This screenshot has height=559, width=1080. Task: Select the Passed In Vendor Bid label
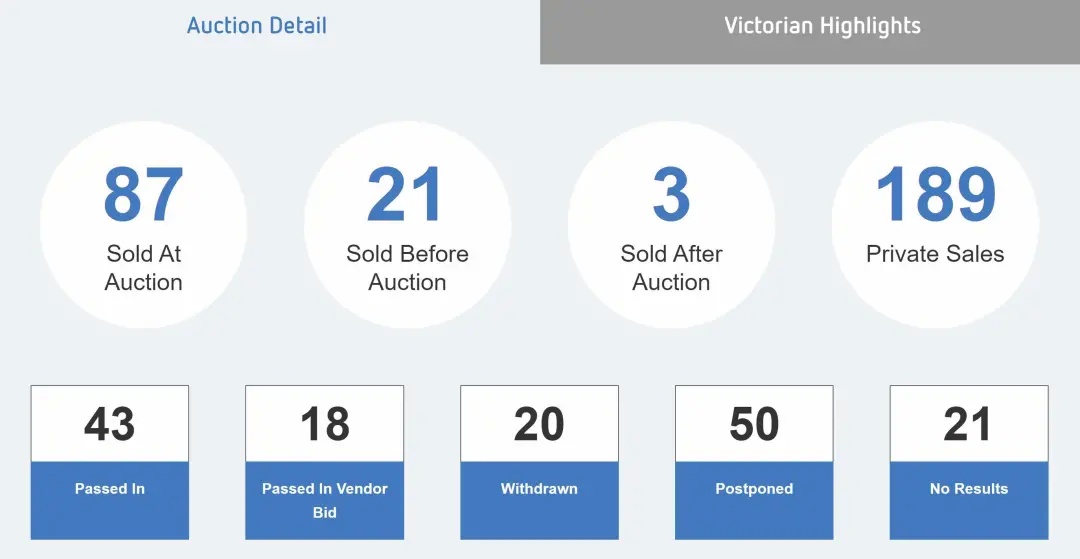click(x=324, y=500)
